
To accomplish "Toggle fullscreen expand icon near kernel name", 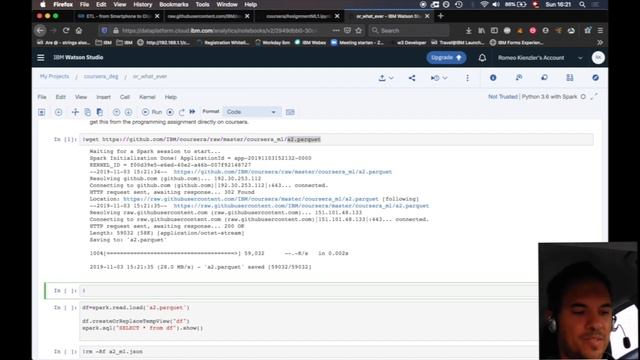I will click(594, 97).
